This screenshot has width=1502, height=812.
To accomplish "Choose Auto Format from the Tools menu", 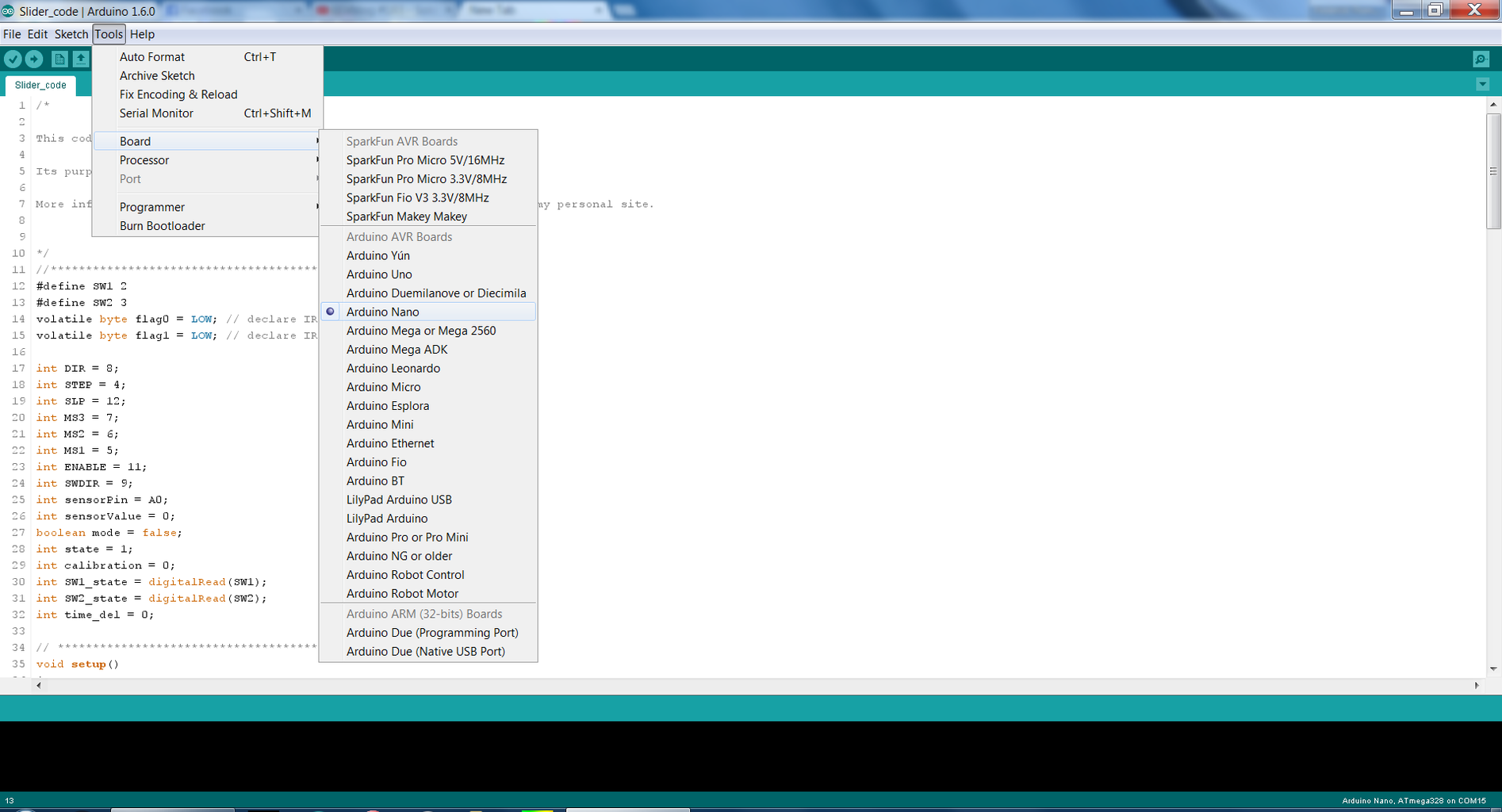I will coord(208,57).
